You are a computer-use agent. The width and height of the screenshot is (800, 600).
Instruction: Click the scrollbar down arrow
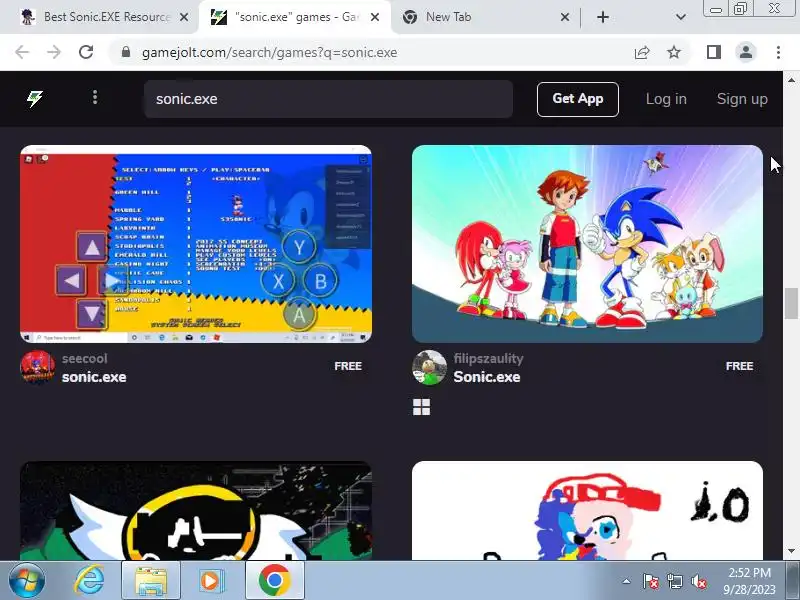[791, 552]
